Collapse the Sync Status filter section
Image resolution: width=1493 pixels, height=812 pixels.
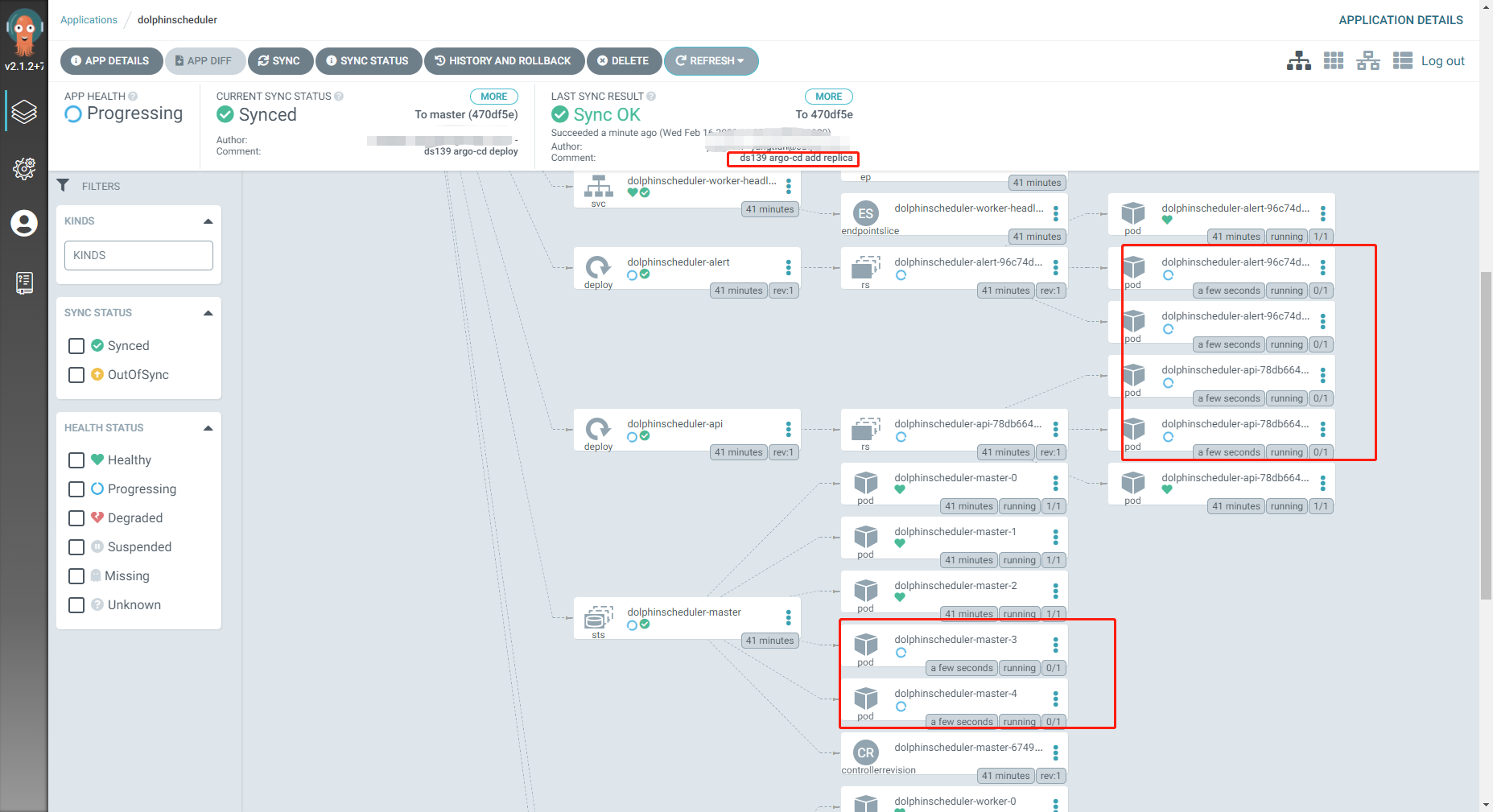click(208, 313)
